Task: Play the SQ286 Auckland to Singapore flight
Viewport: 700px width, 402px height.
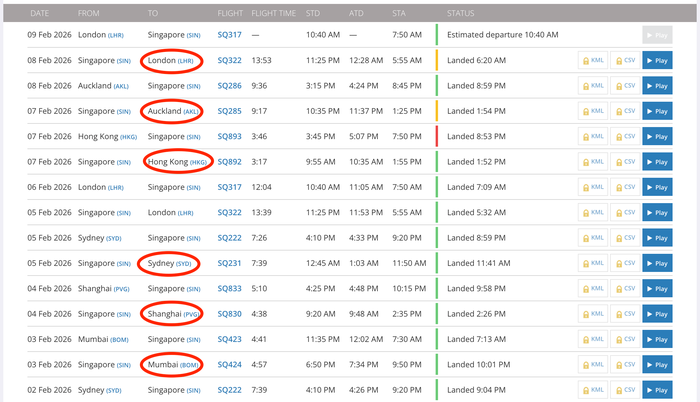Action: (657, 86)
